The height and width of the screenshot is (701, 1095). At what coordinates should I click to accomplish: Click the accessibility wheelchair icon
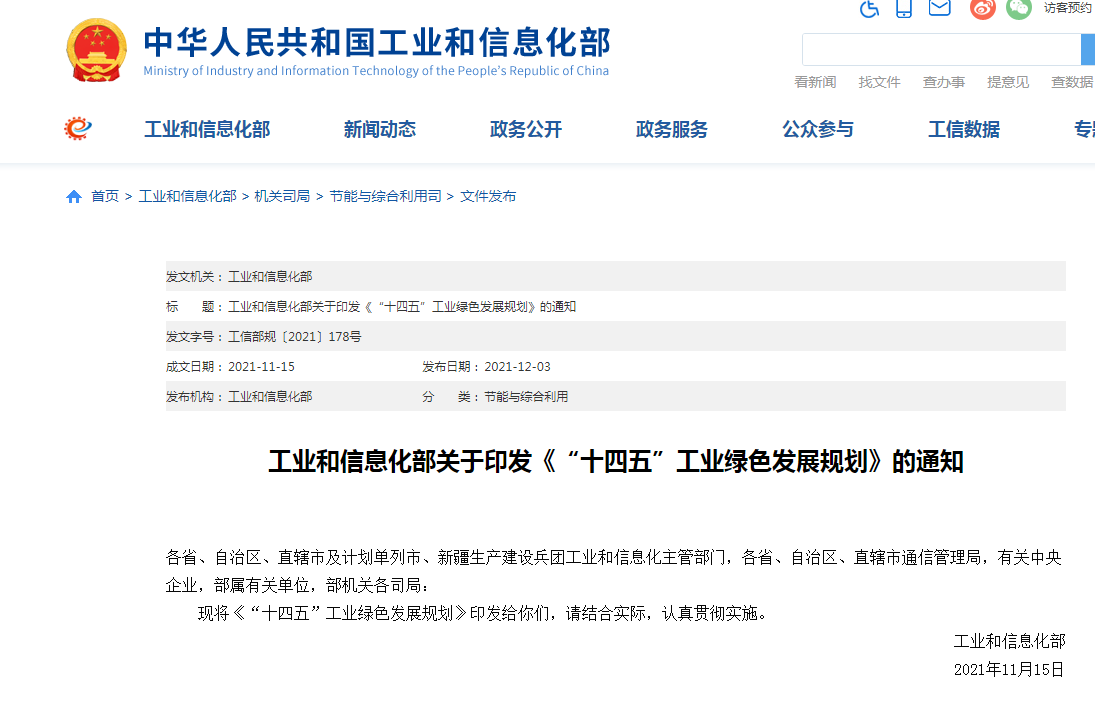coord(869,9)
